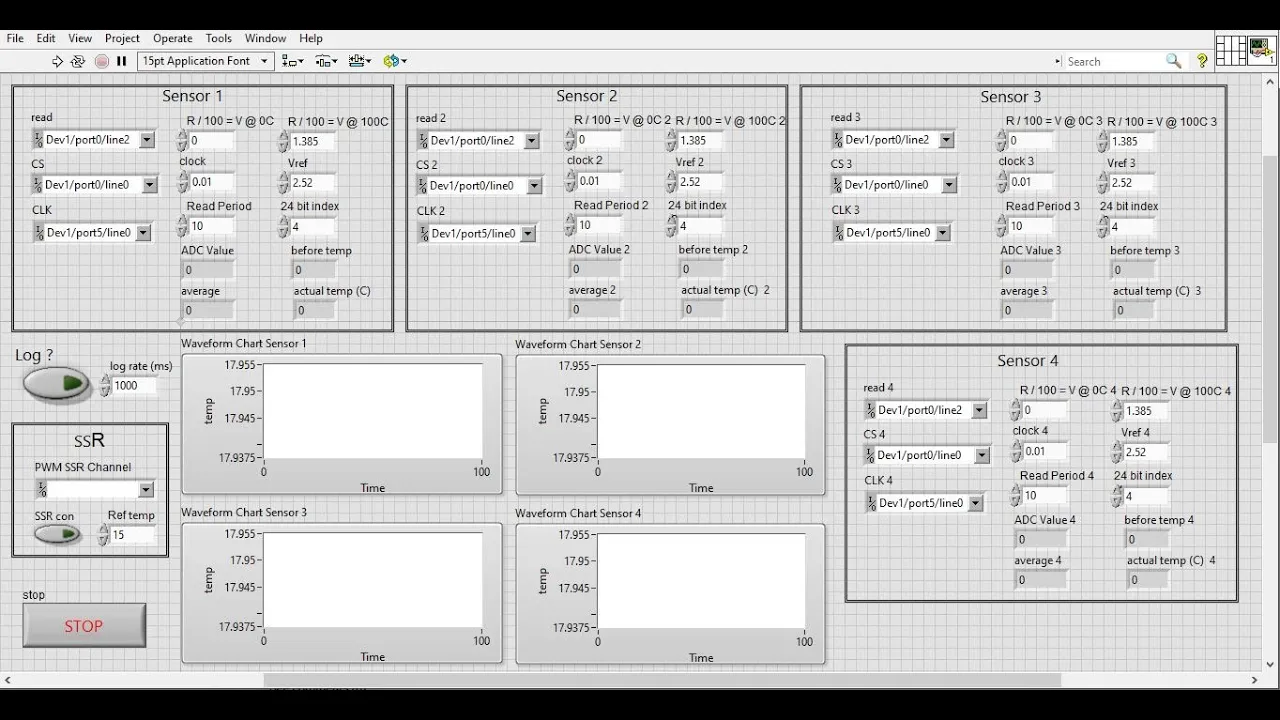Click the increment arrows of log rate (ms)
This screenshot has width=1280, height=720.
(x=106, y=386)
